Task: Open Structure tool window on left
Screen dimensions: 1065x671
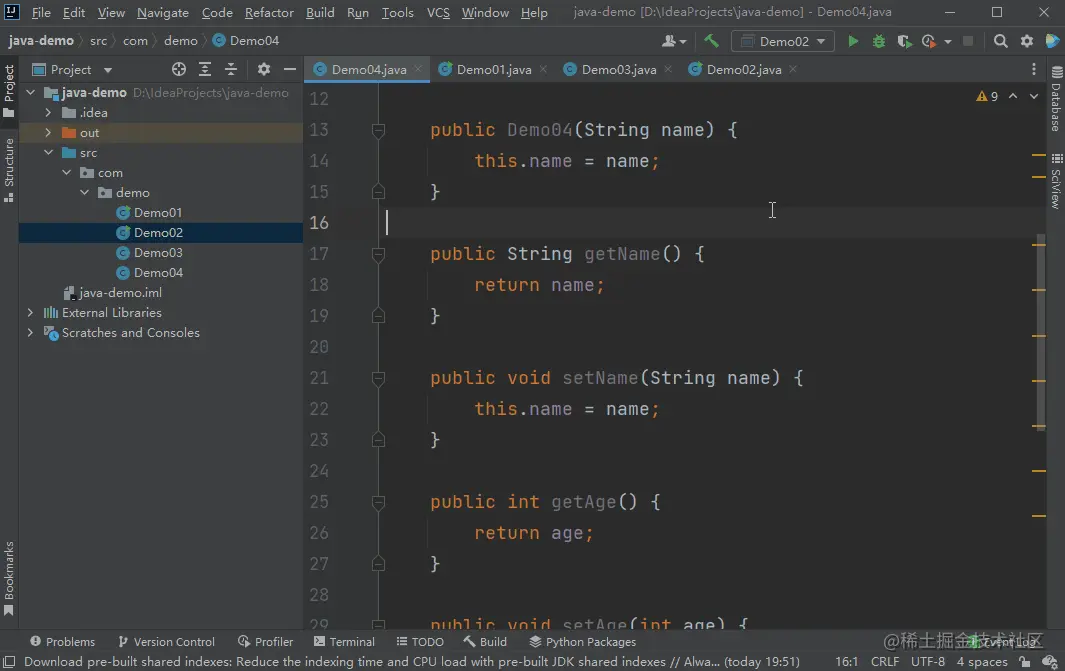Action: click(x=9, y=169)
